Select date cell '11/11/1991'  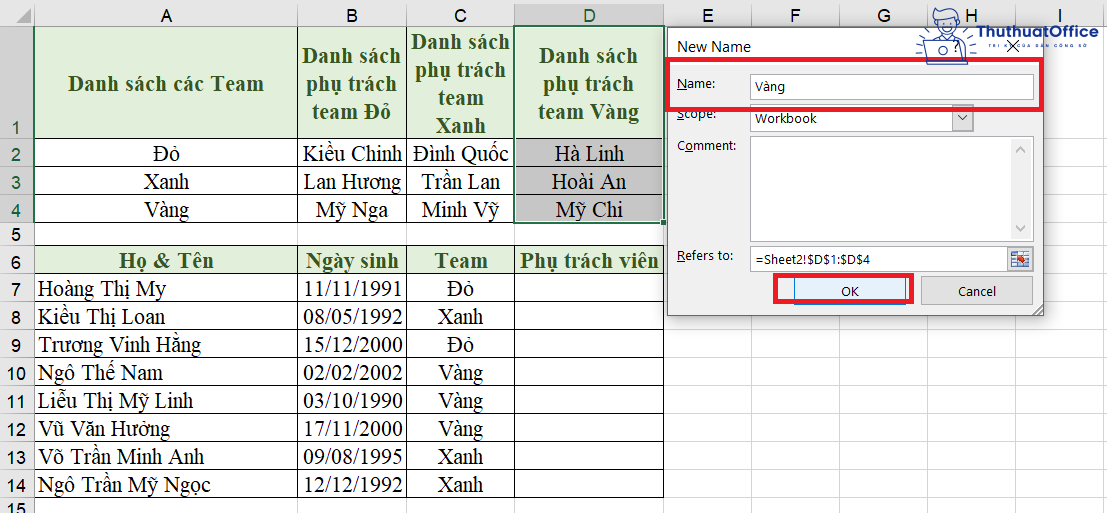[352, 288]
